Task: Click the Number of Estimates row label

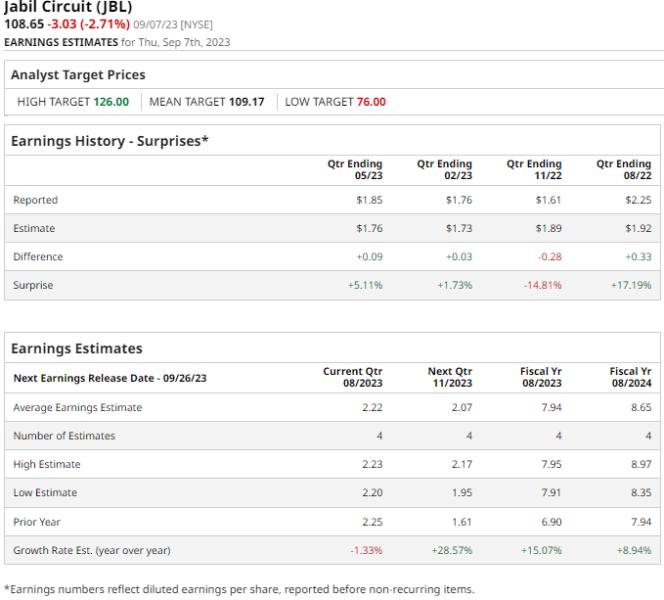Action: pos(64,436)
